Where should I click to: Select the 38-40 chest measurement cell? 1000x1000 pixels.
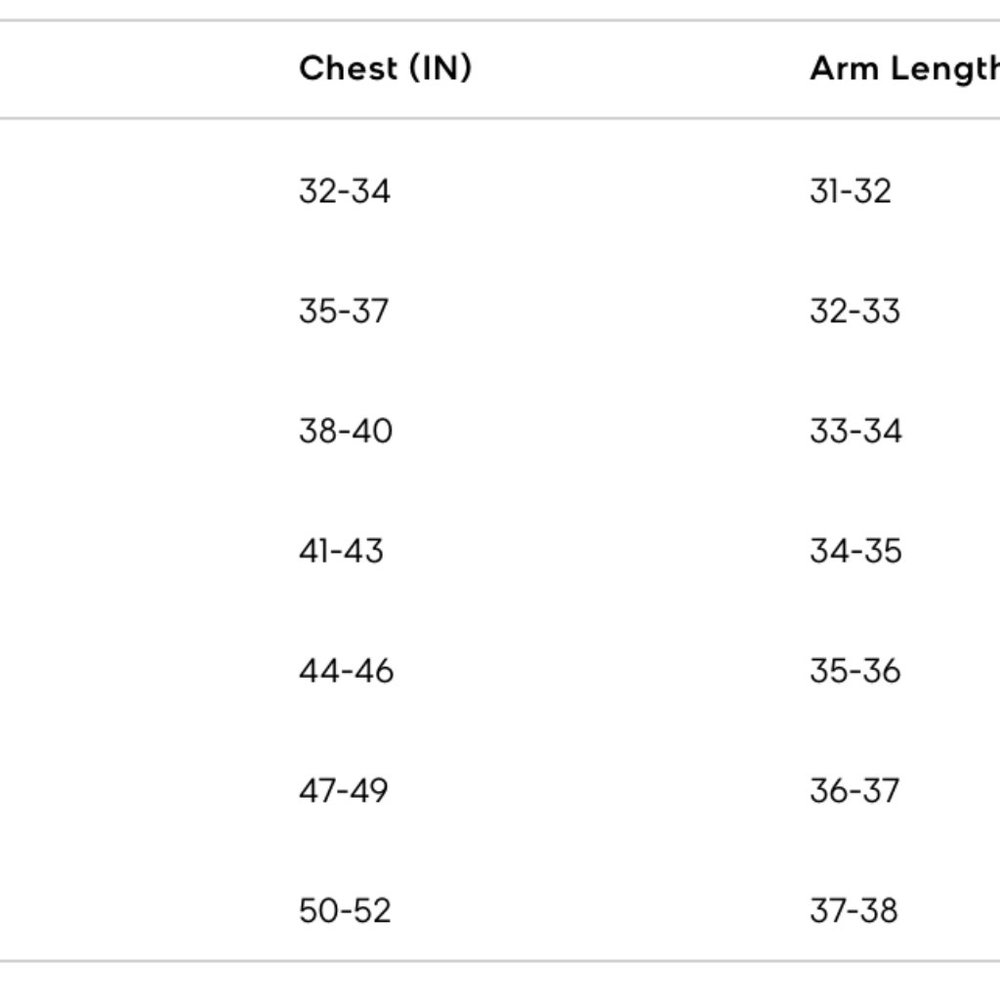click(x=346, y=431)
